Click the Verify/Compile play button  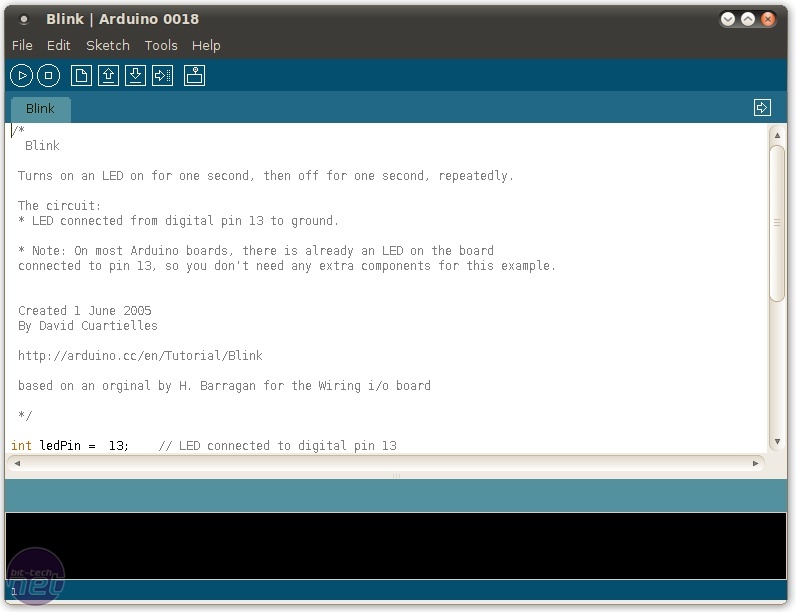[x=21, y=76]
